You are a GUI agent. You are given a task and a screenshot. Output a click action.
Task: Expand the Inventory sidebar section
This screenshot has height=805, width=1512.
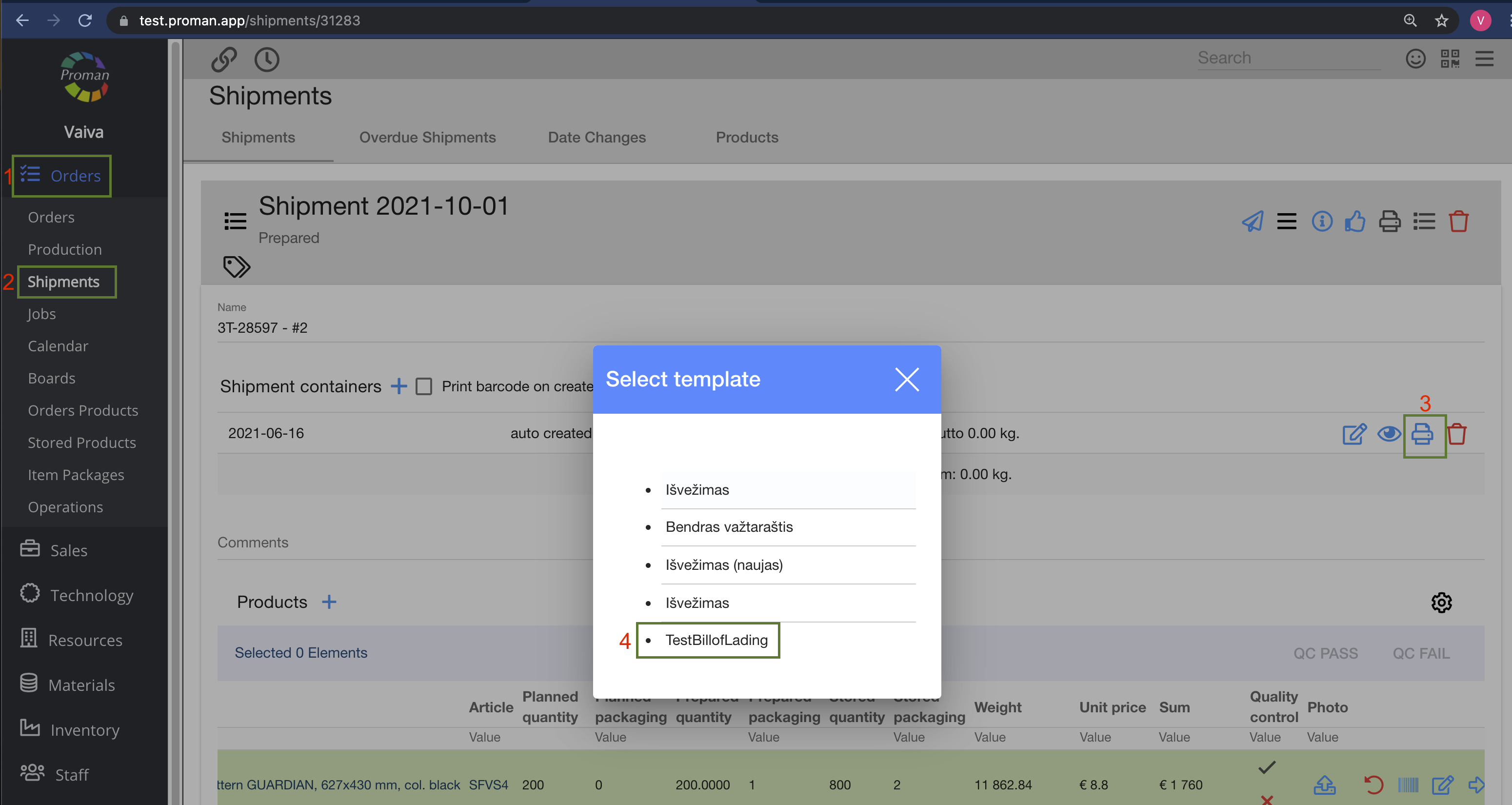point(84,729)
